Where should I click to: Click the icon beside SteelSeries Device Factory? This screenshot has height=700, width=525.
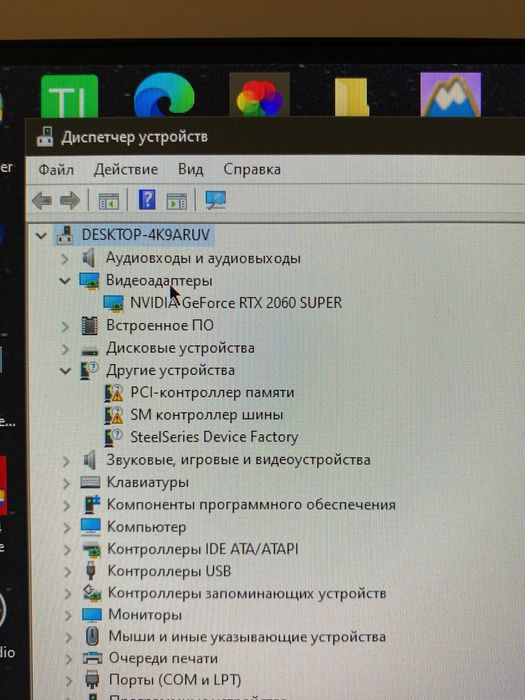(x=113, y=438)
